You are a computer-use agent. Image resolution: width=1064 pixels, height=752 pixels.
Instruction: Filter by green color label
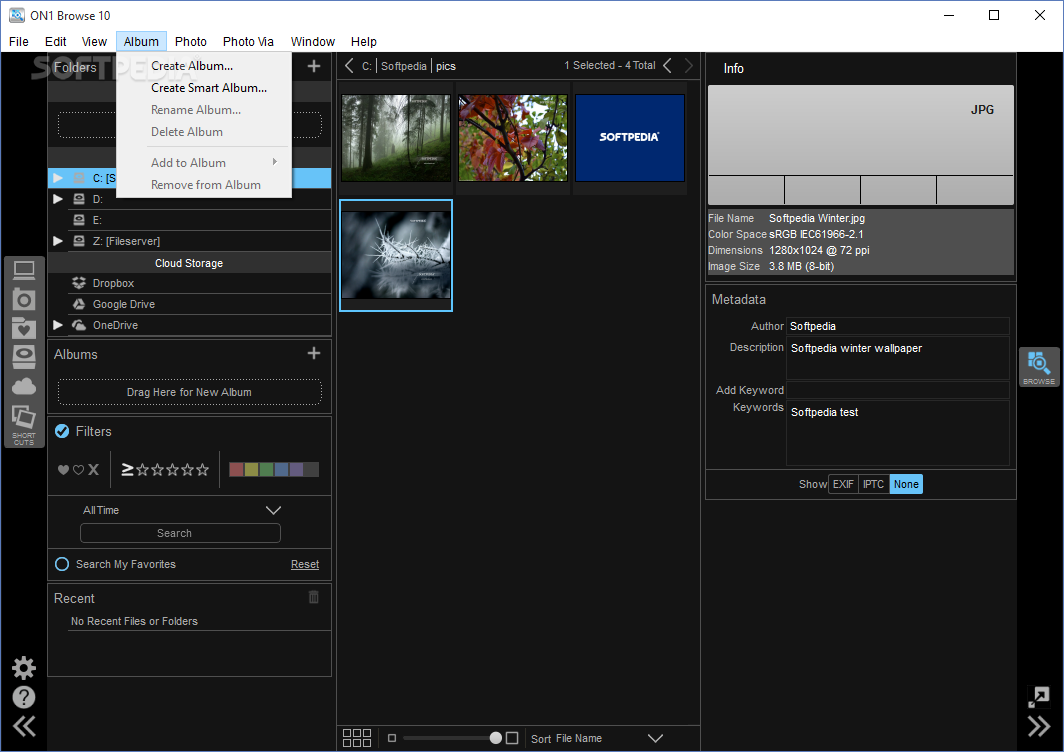click(266, 469)
